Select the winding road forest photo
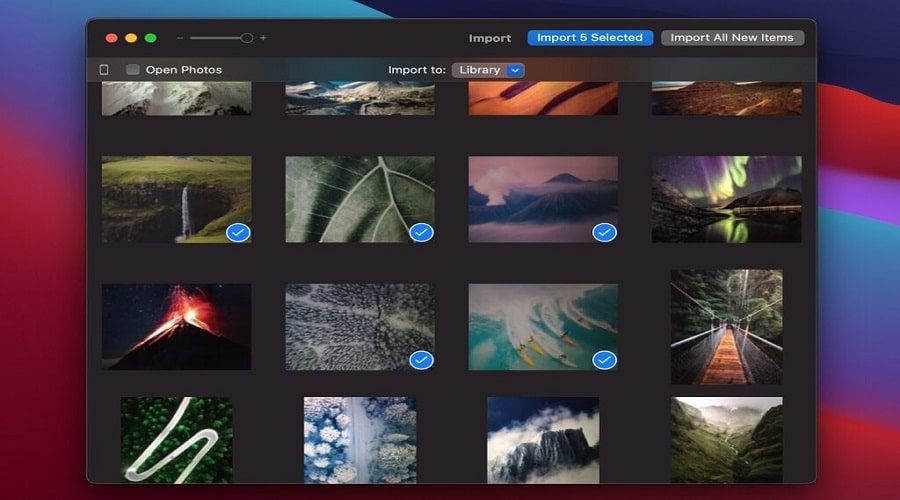This screenshot has width=900, height=500. [177, 440]
